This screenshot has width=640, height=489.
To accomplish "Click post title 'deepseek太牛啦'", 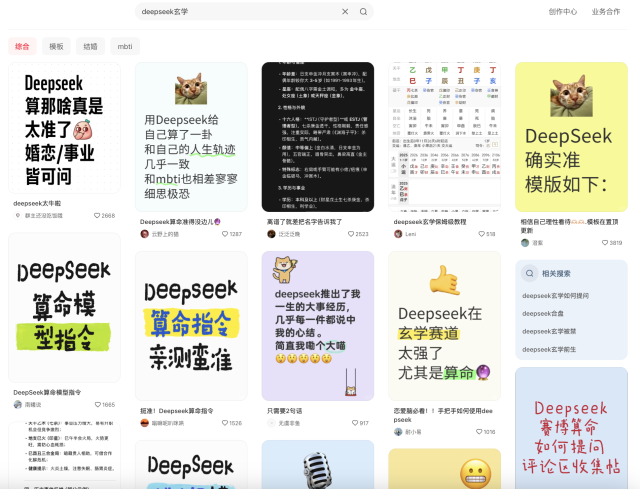I will [37, 203].
